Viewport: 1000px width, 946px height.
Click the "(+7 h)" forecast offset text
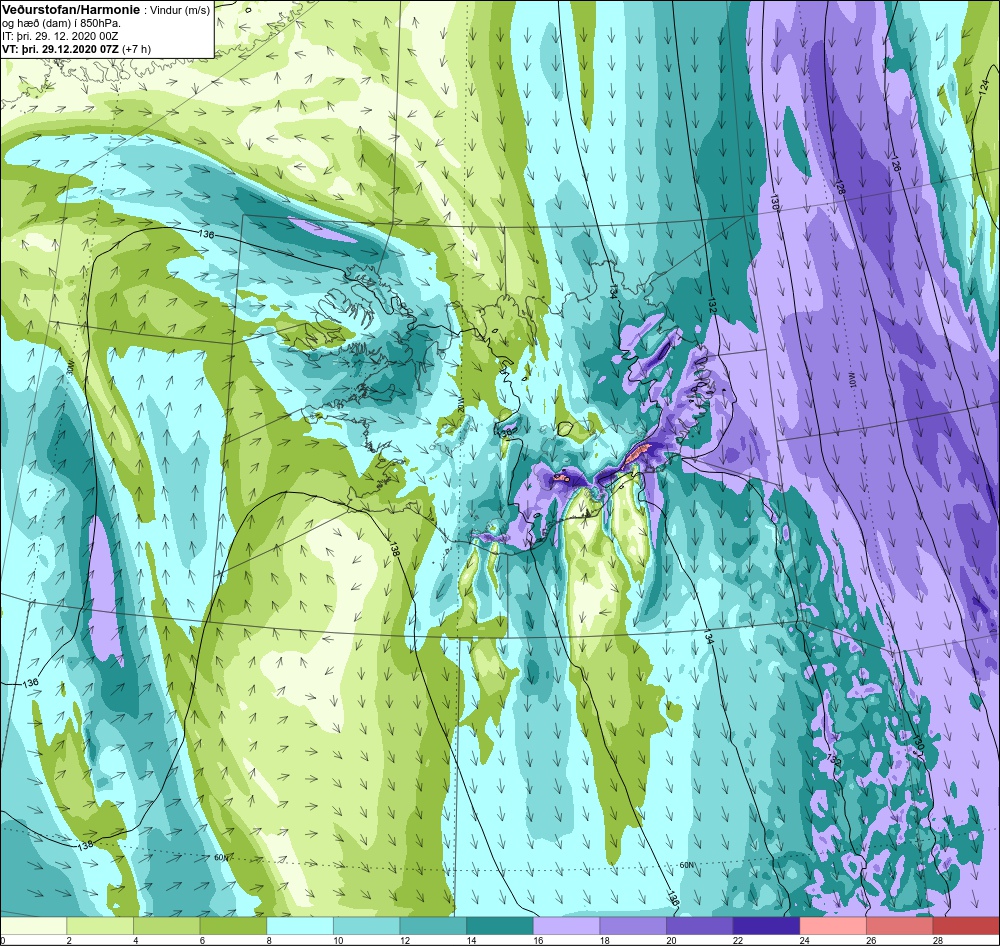click(136, 49)
